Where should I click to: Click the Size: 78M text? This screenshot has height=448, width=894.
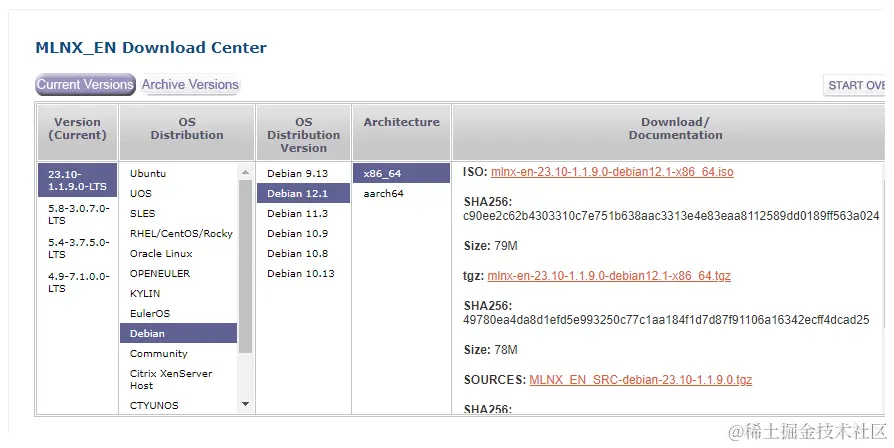coord(491,349)
